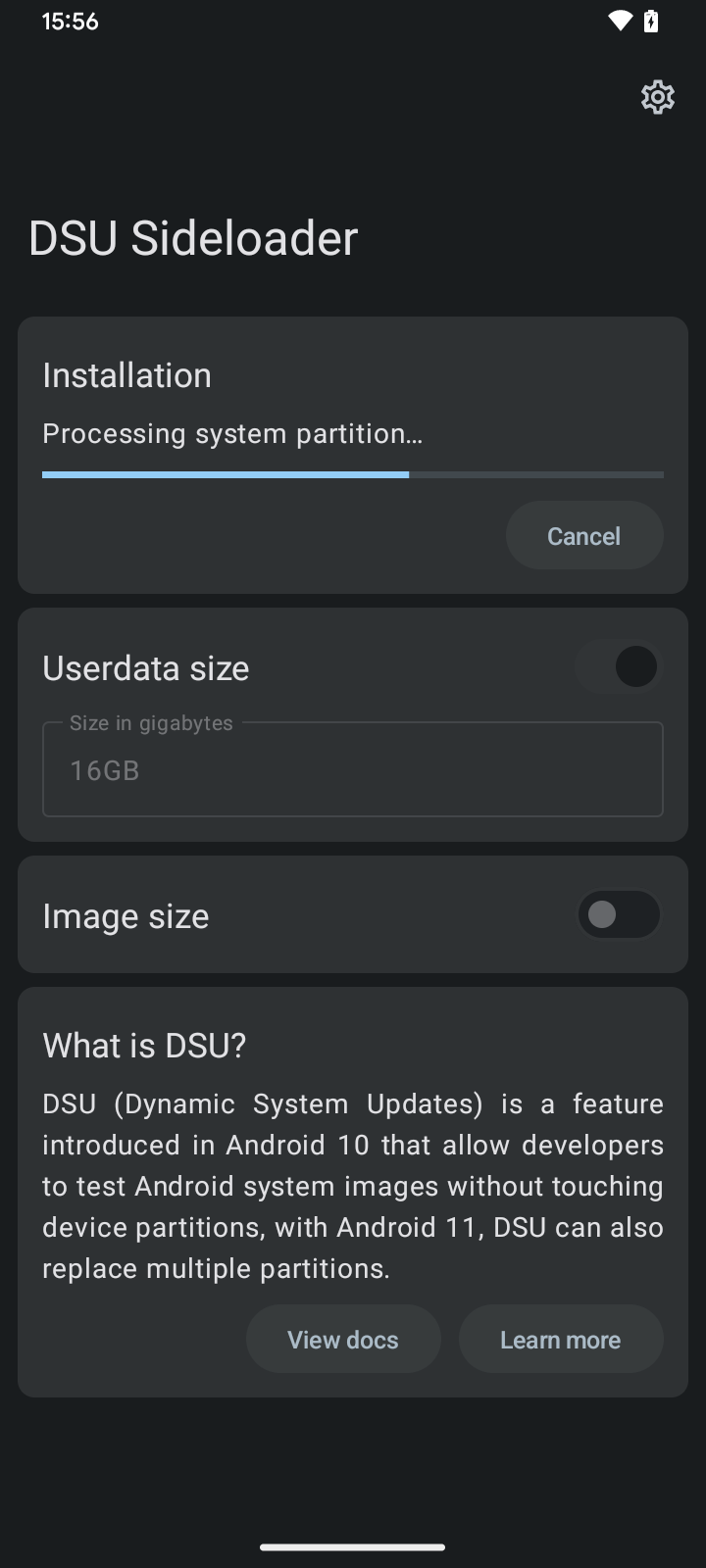Tap the home gesture navigation bar
The image size is (706, 1568).
click(353, 1547)
